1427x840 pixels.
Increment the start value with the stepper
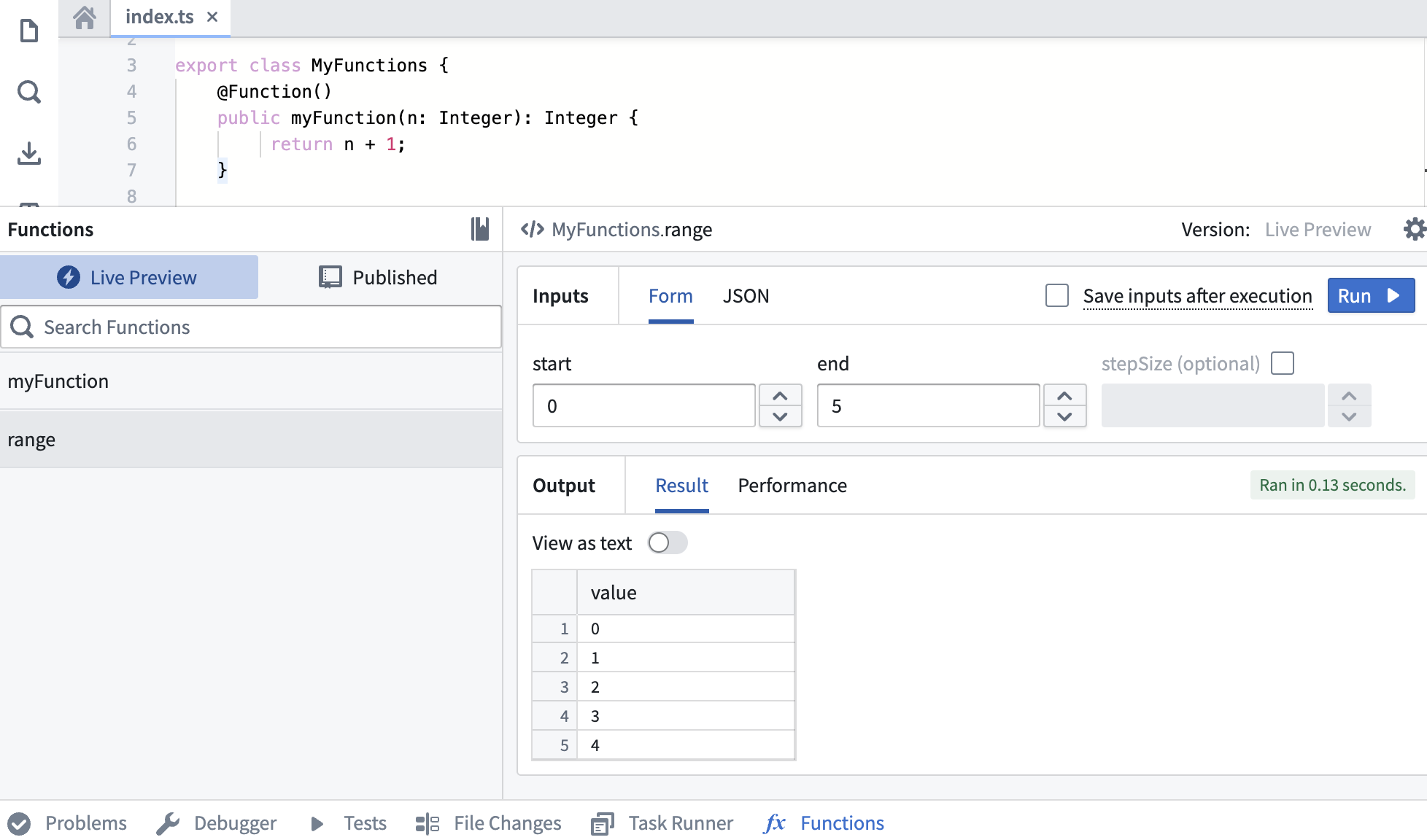tap(780, 394)
